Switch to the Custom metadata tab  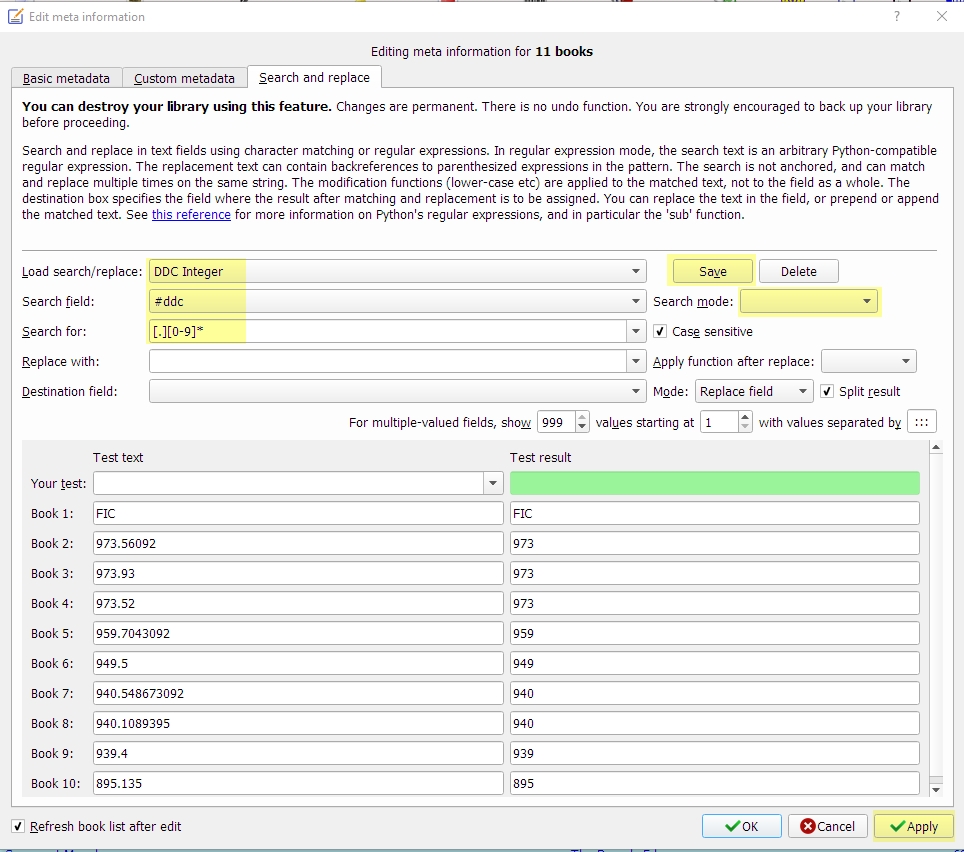pyautogui.click(x=184, y=78)
